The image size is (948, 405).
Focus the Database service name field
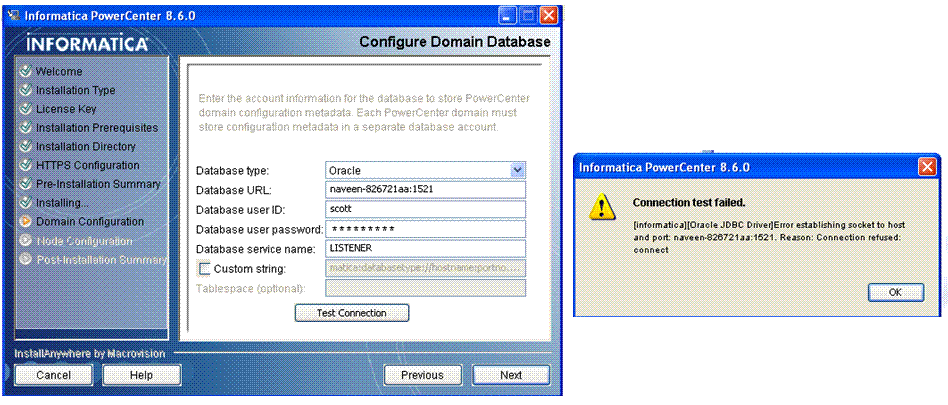click(x=426, y=248)
